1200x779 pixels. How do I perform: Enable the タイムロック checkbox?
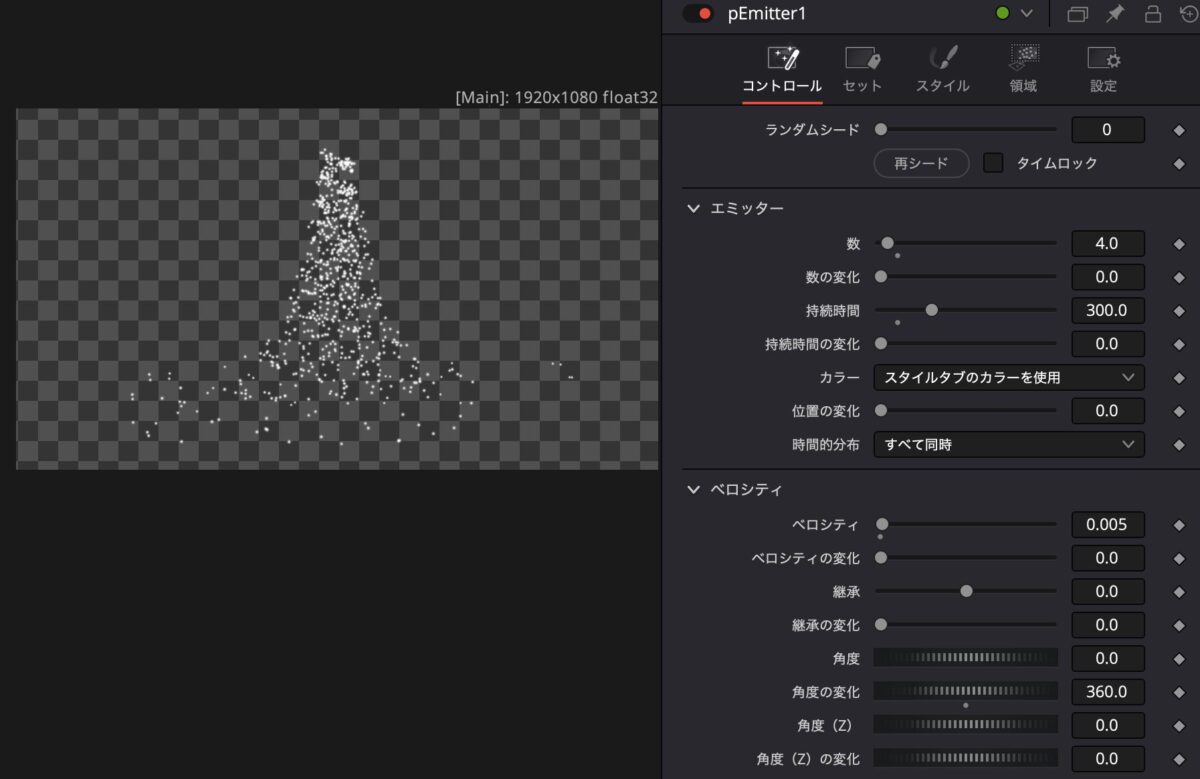tap(993, 163)
